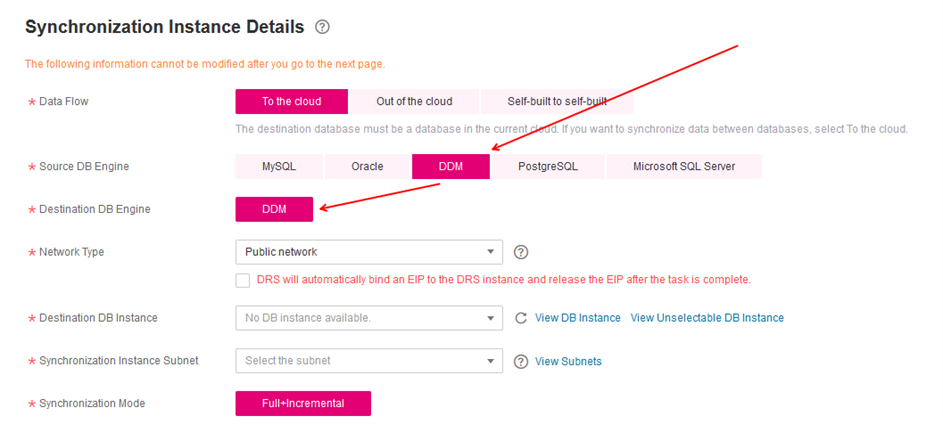The height and width of the screenshot is (424, 943).
Task: Click the Network Type help icon
Action: click(x=520, y=252)
